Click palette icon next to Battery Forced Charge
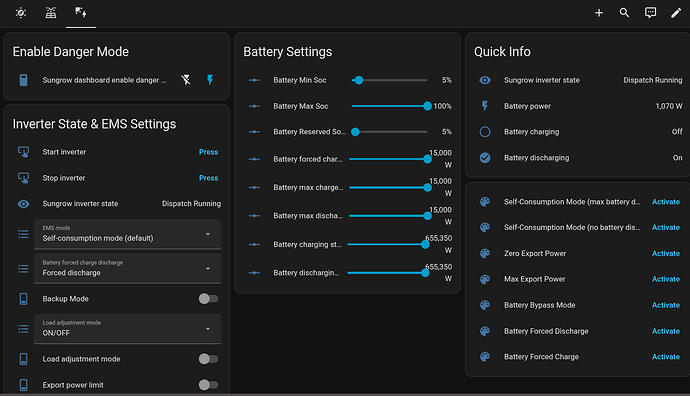Screen dimensions: 690x396 pyautogui.click(x=485, y=357)
